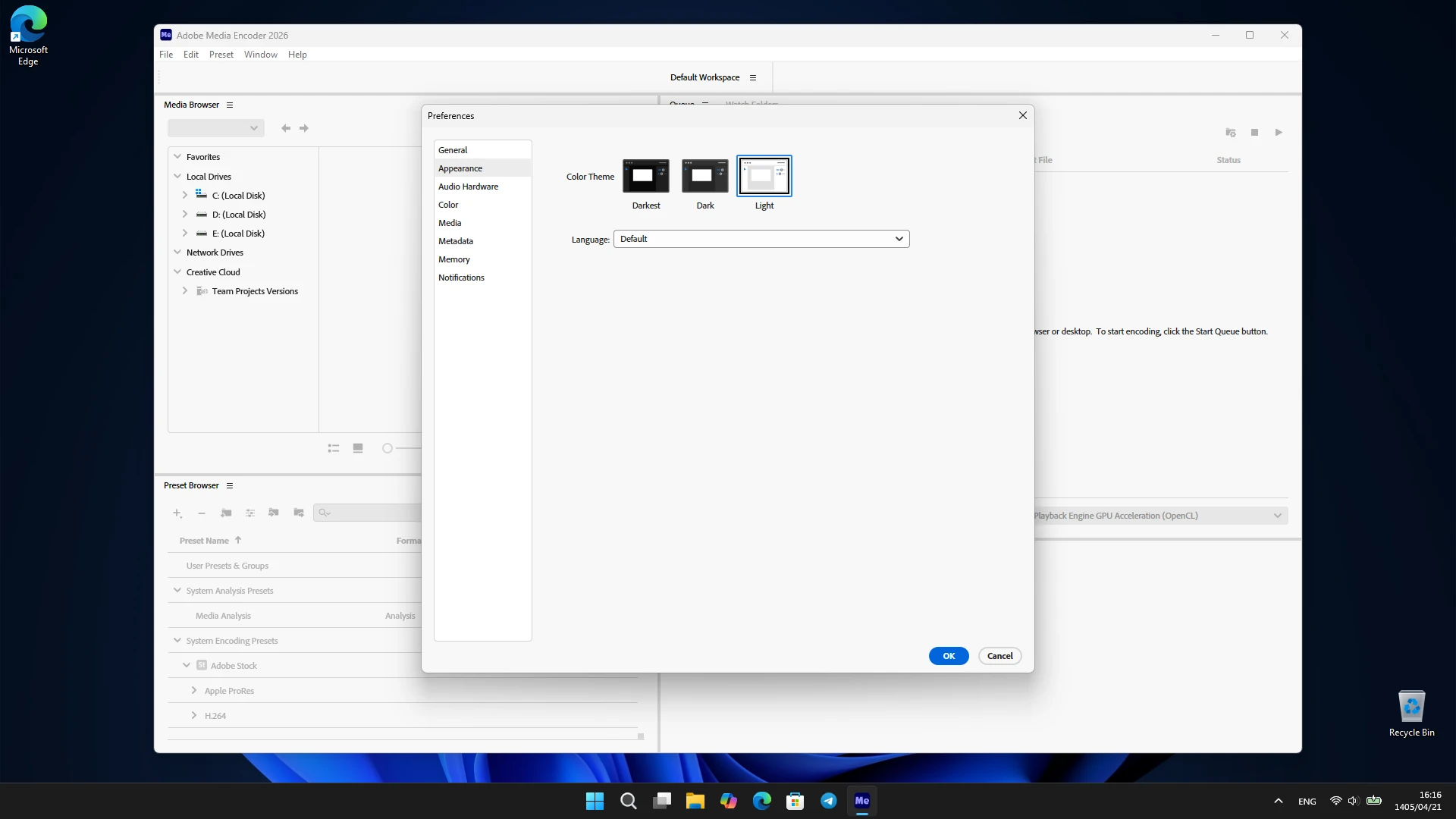The width and height of the screenshot is (1456, 819).
Task: Open the Notifications preferences category
Action: [x=461, y=278]
